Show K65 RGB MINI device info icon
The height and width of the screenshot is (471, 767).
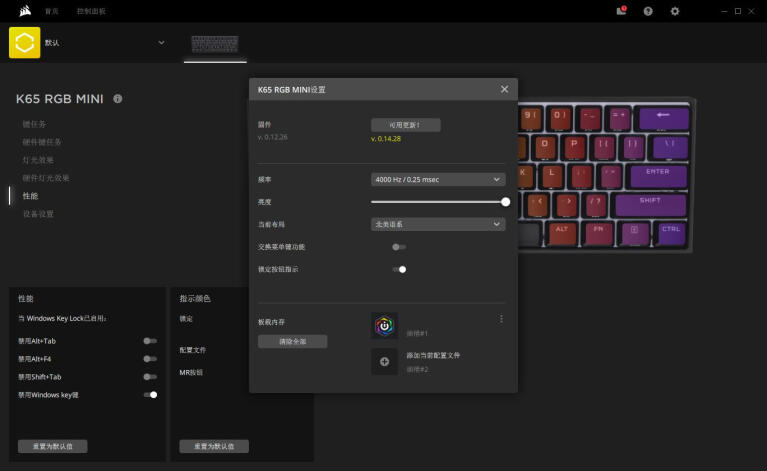(118, 98)
